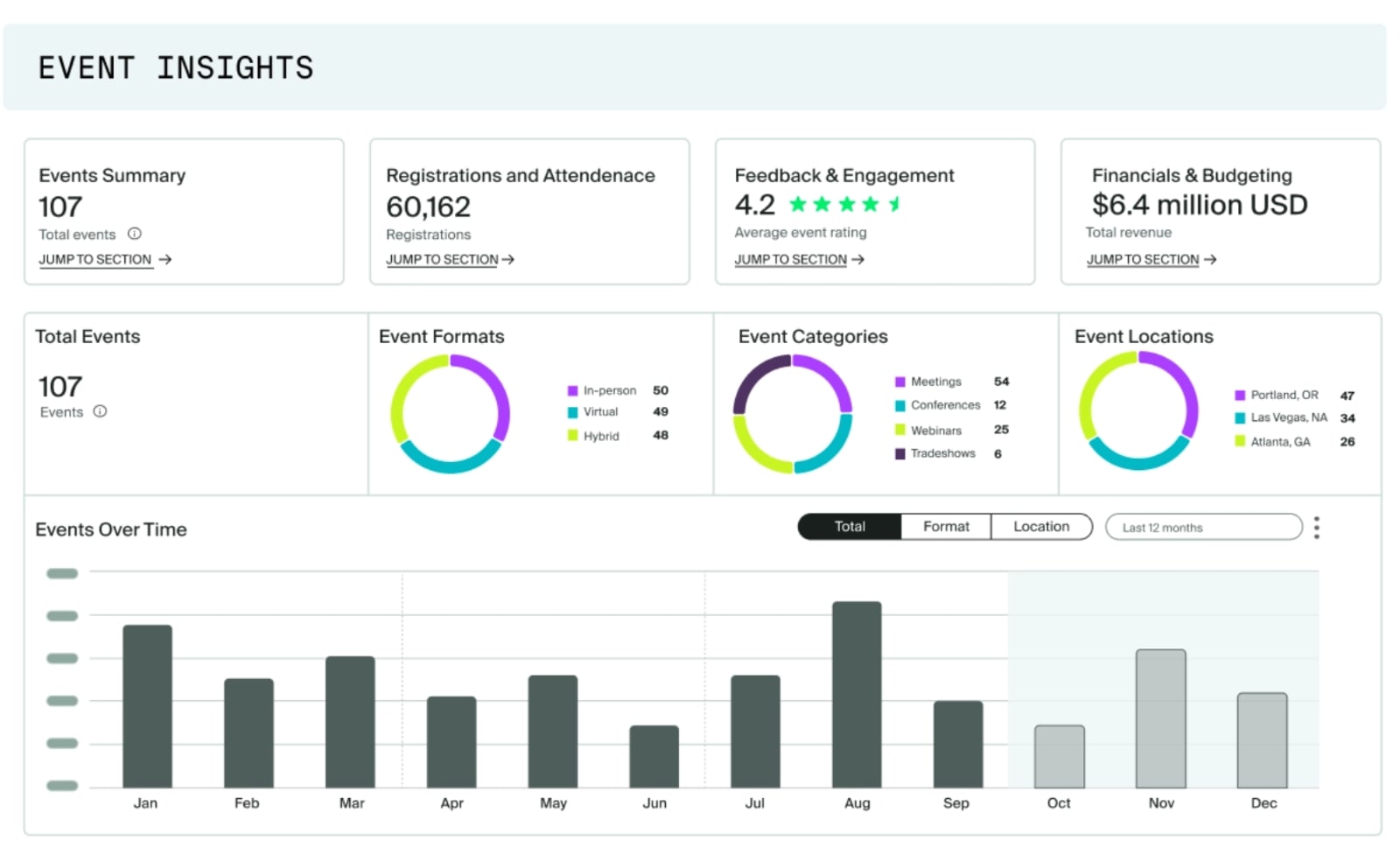Click Atlanta, GA legend swatch
1400x855 pixels.
coord(1240,442)
